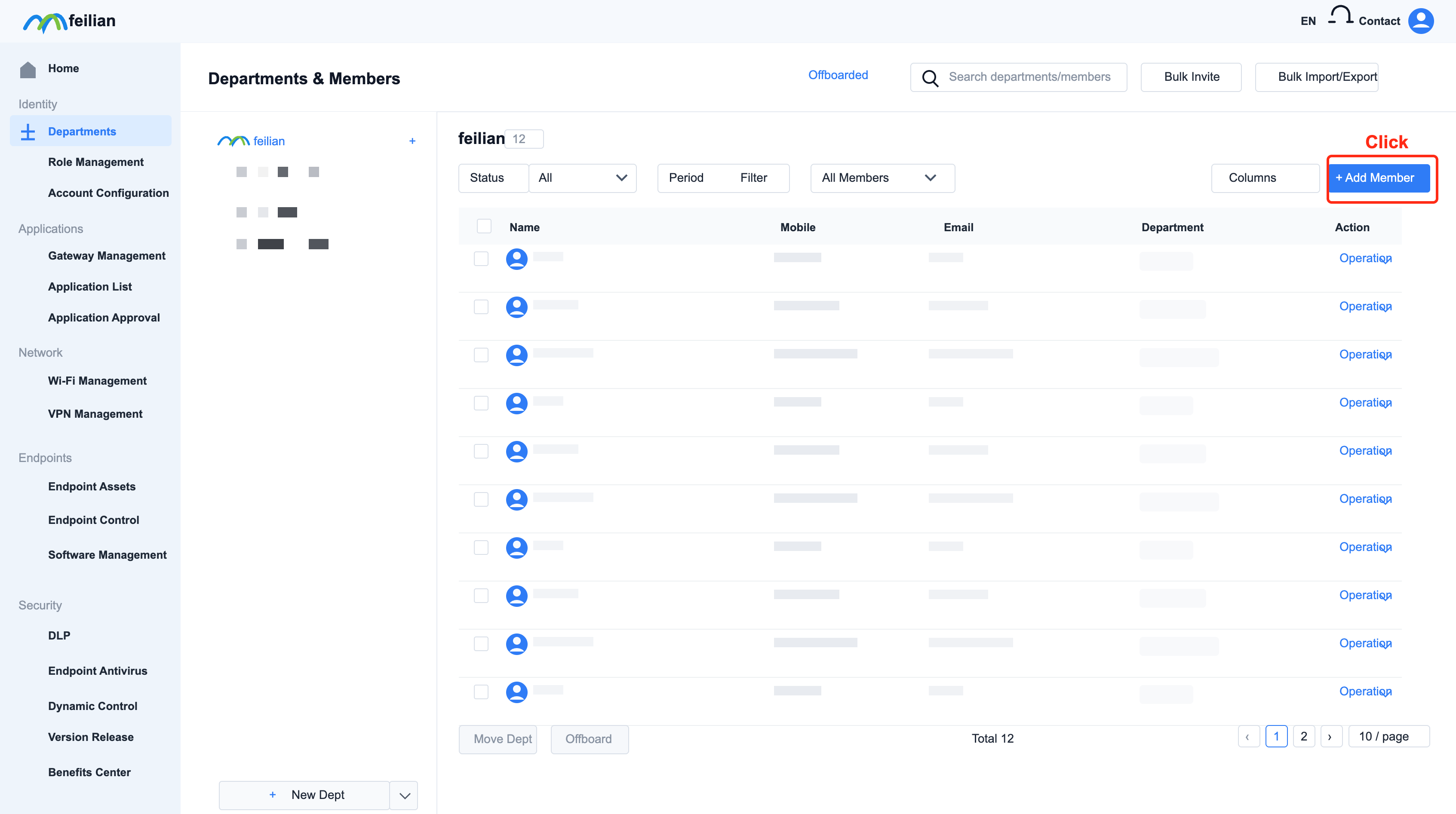Check the fifth member row checkbox
This screenshot has height=814, width=1456.
pos(481,451)
